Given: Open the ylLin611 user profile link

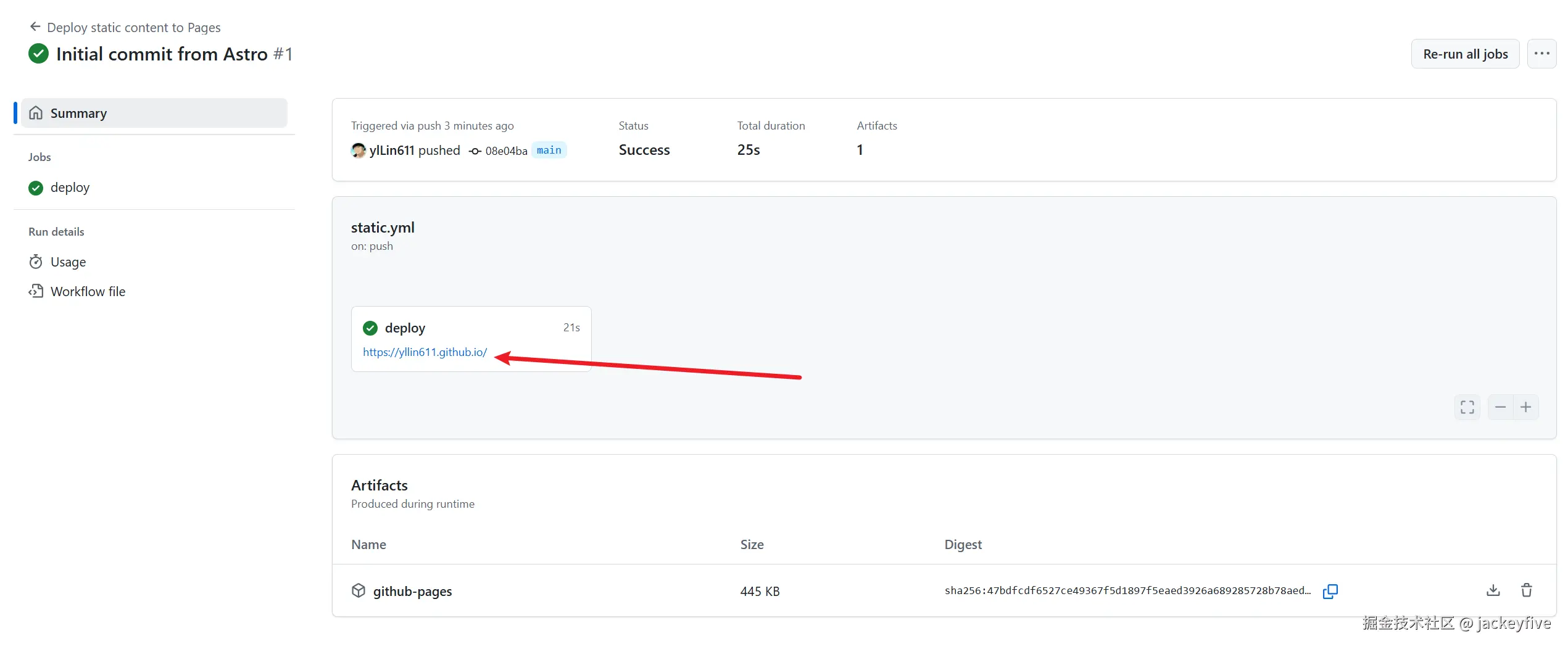Looking at the screenshot, I should 392,150.
